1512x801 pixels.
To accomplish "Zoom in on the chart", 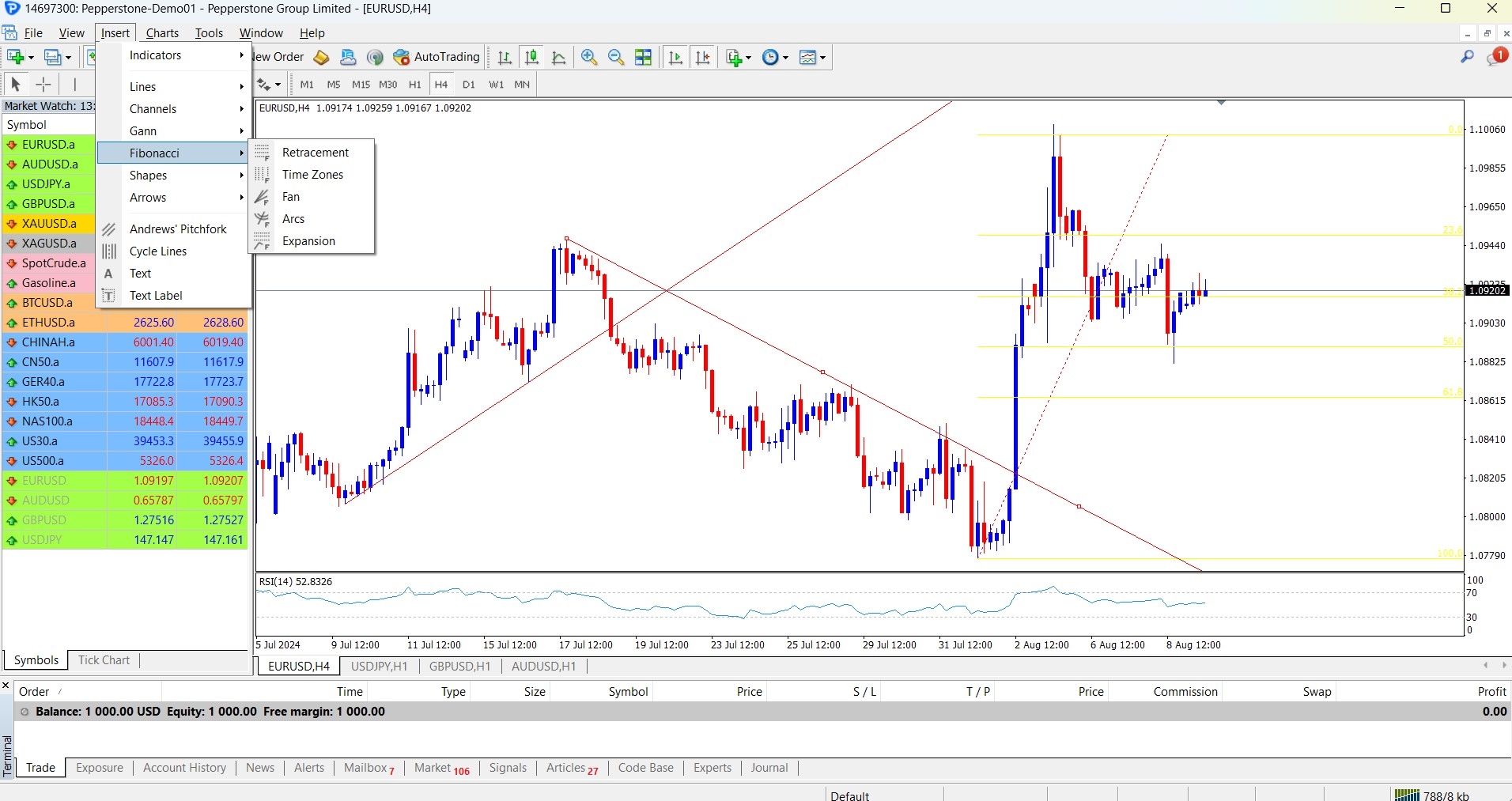I will (589, 57).
